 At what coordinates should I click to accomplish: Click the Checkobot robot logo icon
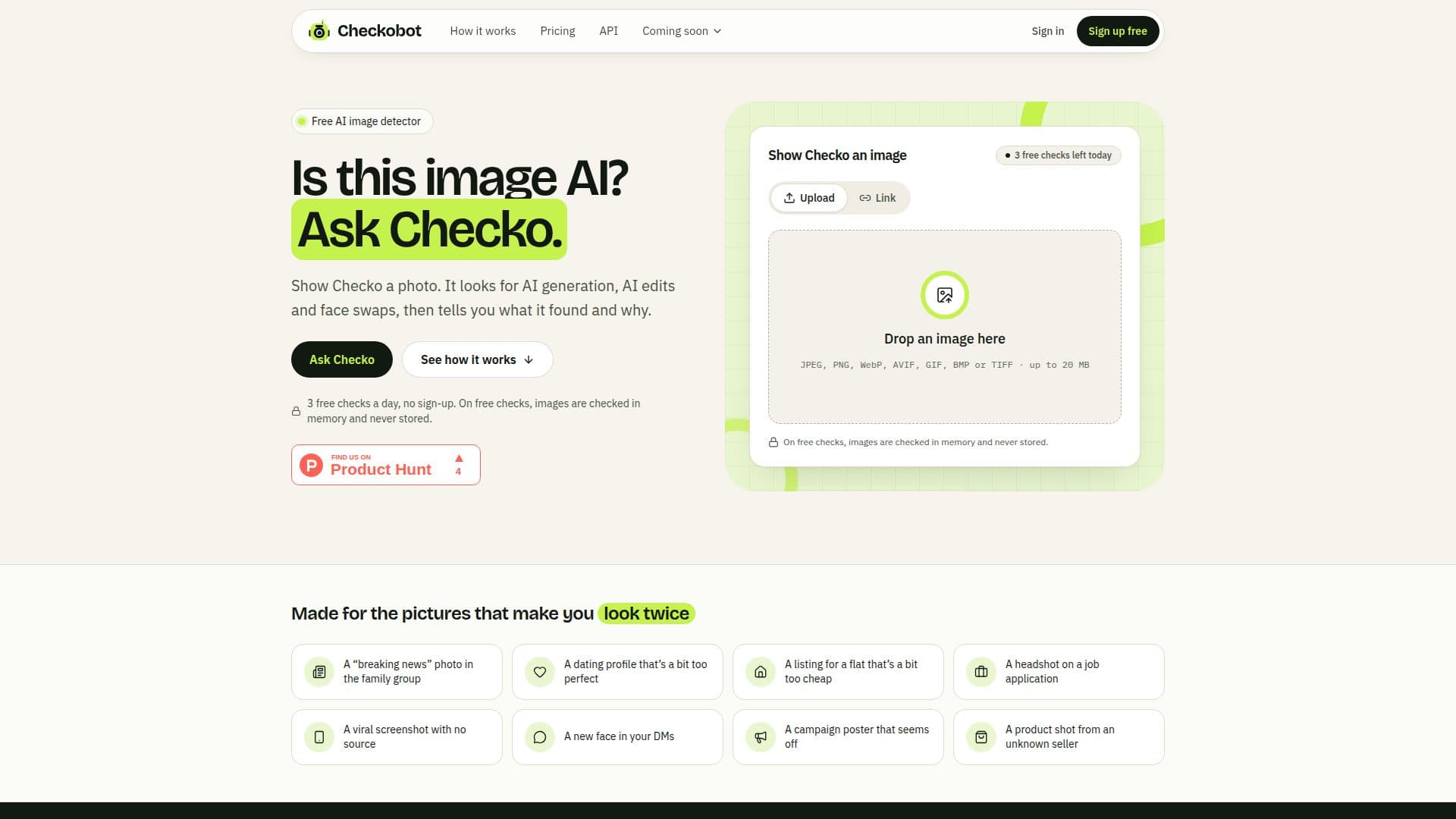pyautogui.click(x=319, y=31)
